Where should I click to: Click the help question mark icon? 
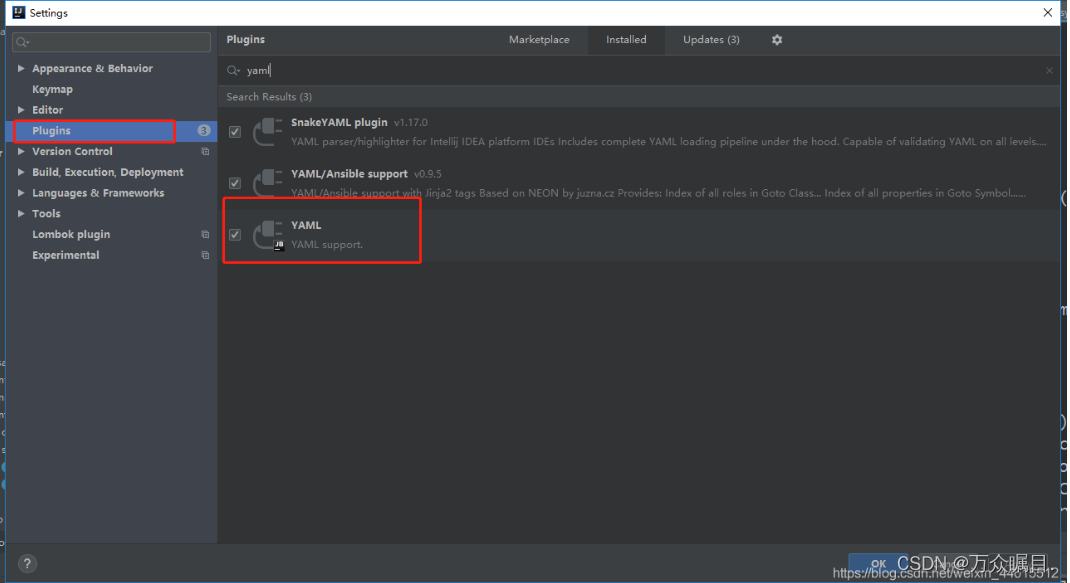pyautogui.click(x=27, y=564)
